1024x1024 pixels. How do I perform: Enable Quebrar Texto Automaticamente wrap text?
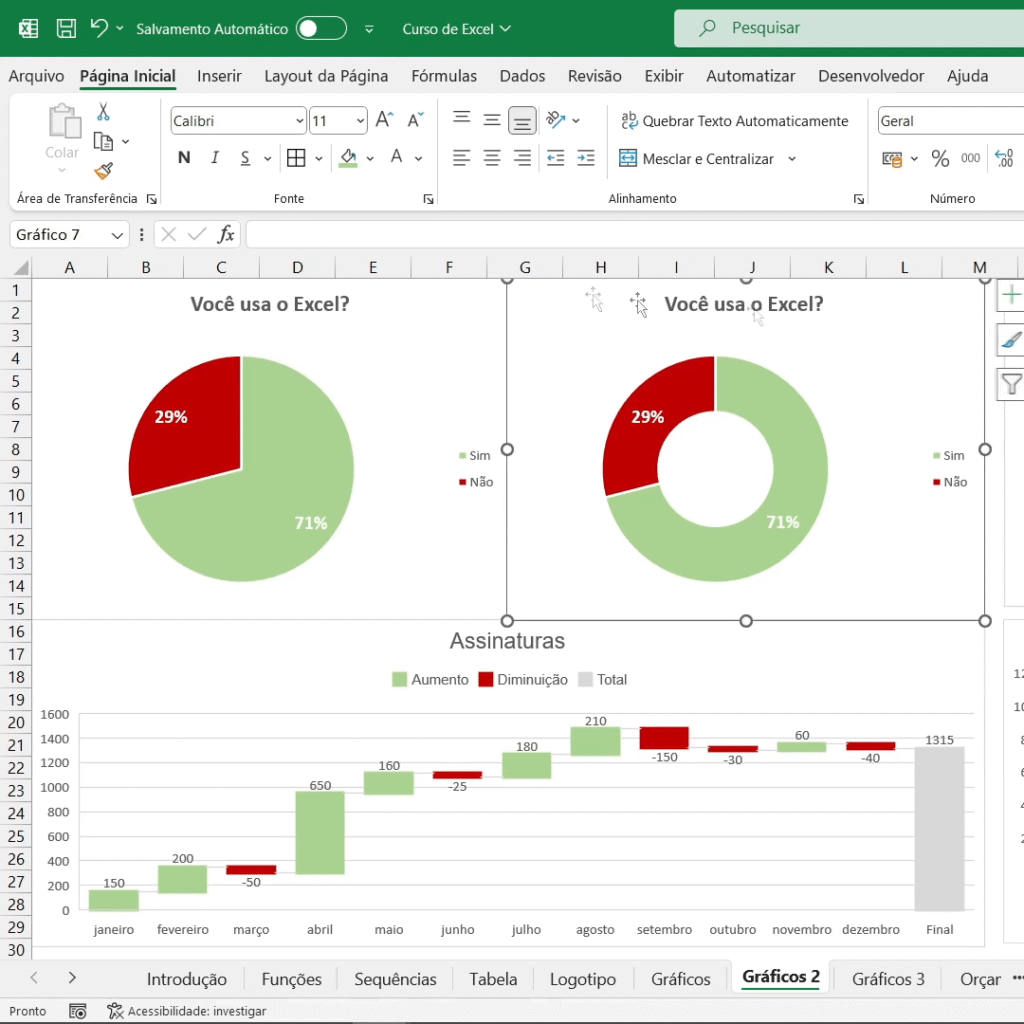736,120
